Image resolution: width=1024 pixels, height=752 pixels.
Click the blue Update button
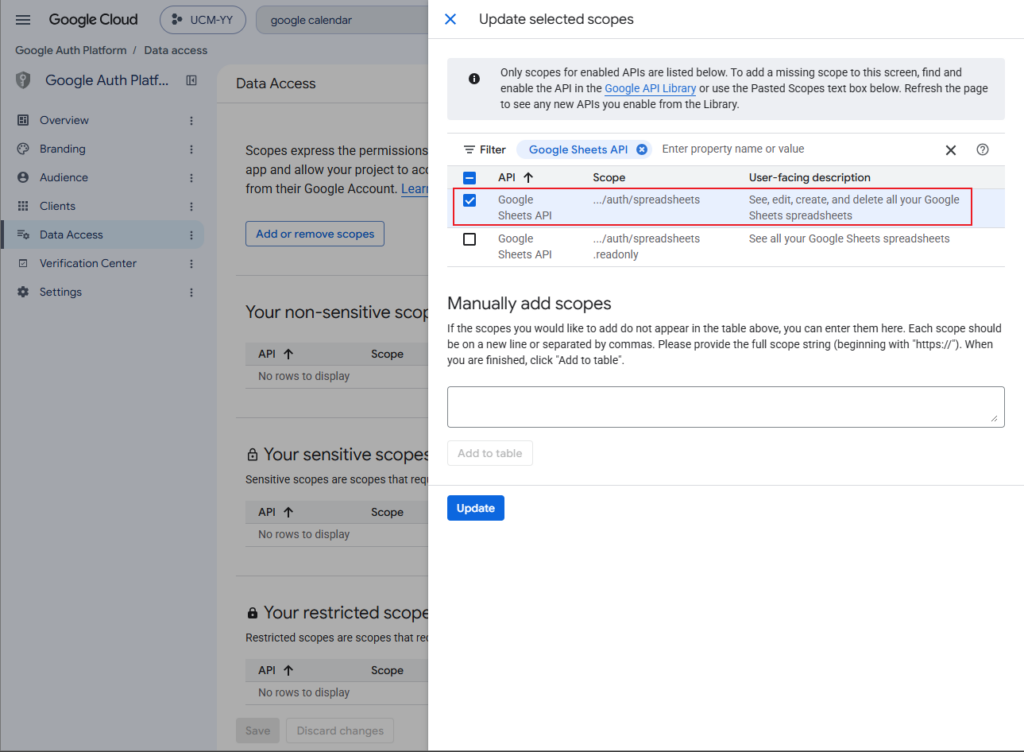tap(475, 509)
